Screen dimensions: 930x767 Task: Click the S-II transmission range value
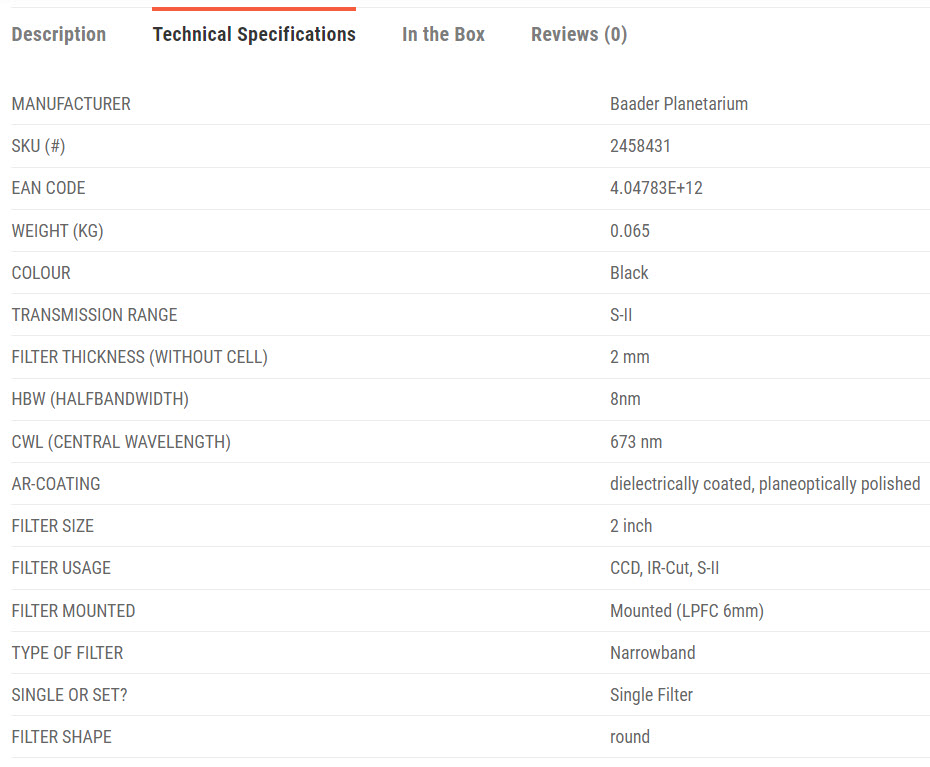click(621, 315)
